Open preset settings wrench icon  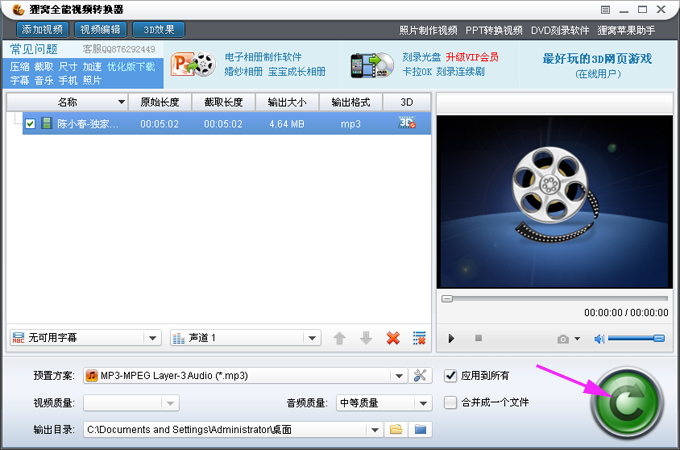pyautogui.click(x=420, y=376)
